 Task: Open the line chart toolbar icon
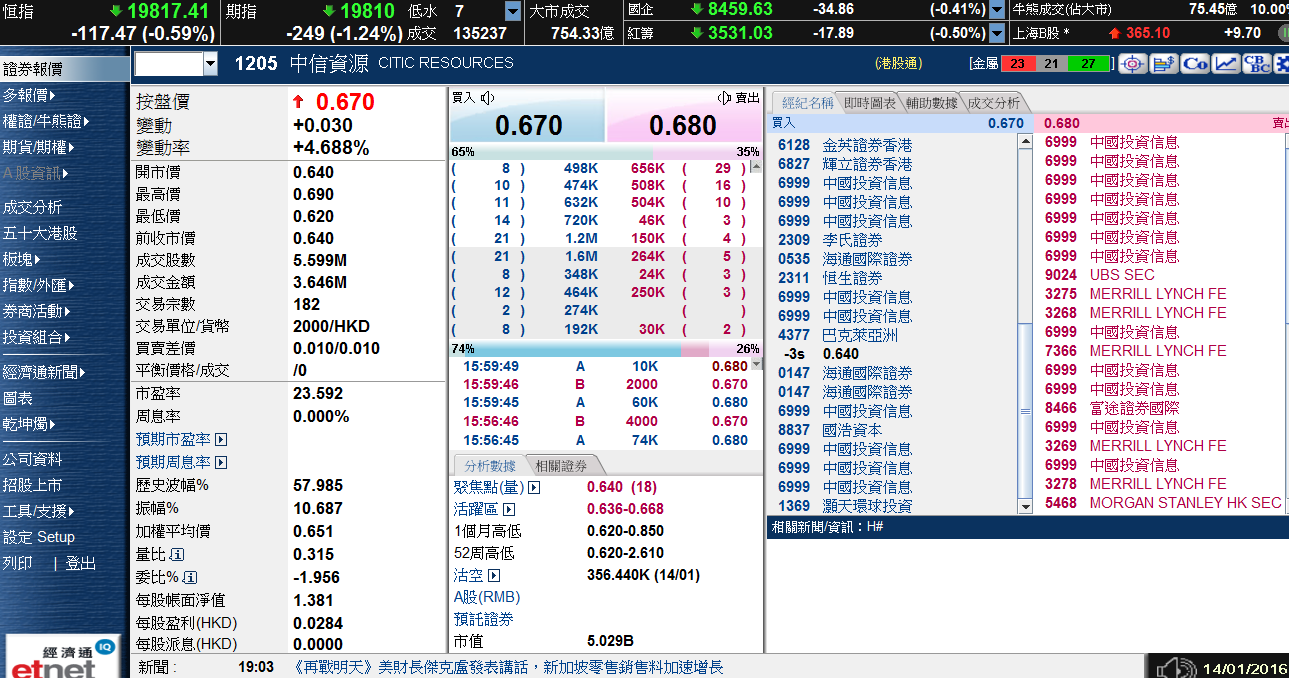pyautogui.click(x=1225, y=64)
